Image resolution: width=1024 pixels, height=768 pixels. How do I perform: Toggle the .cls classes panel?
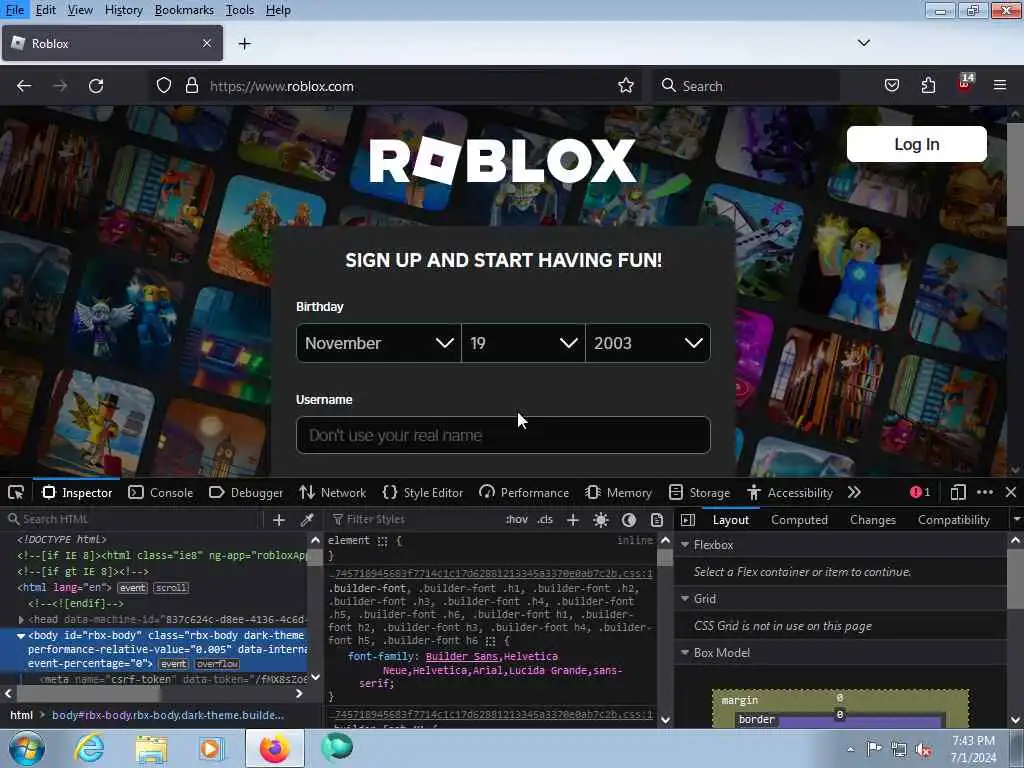point(545,520)
